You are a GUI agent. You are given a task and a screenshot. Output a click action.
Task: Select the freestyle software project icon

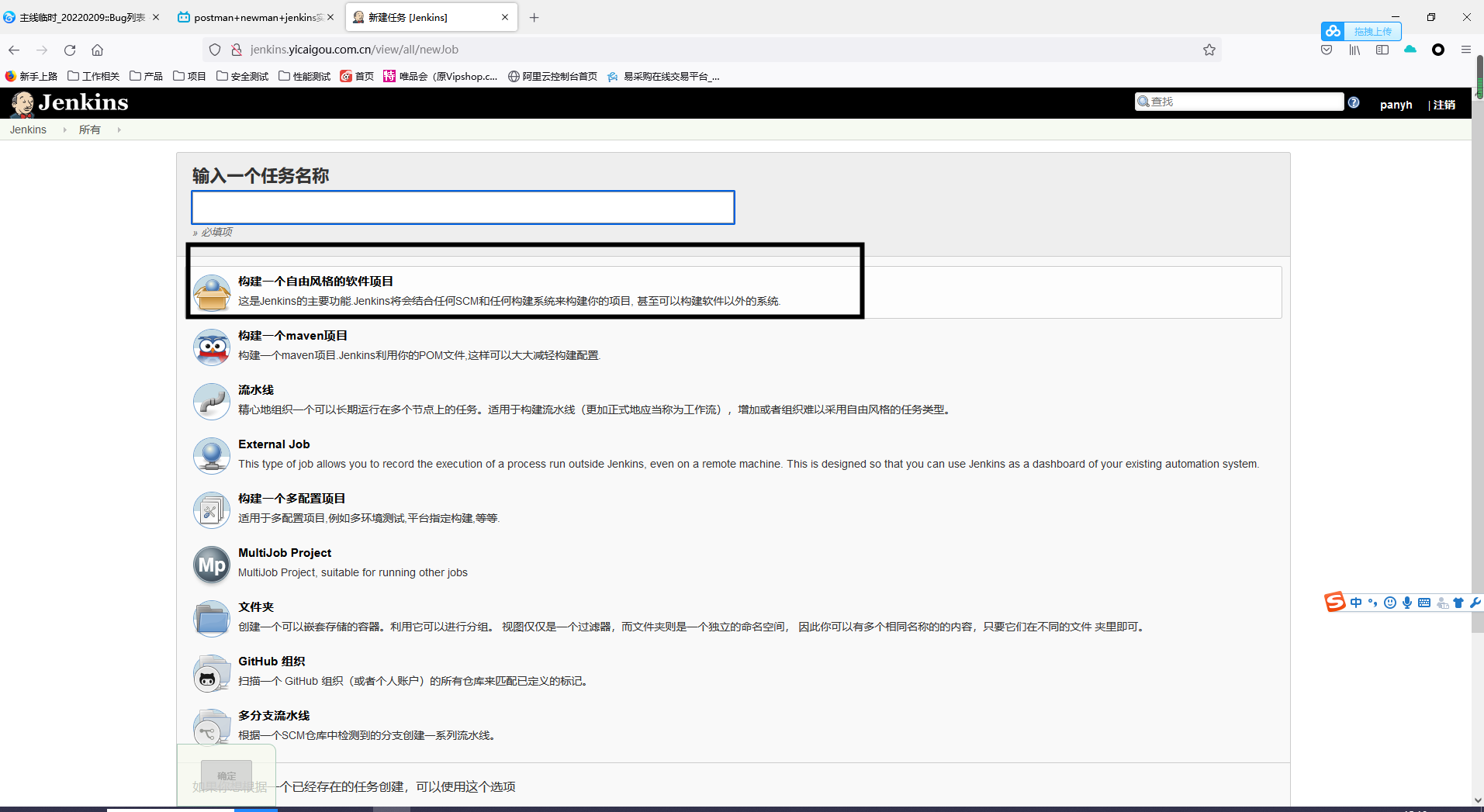[x=211, y=293]
